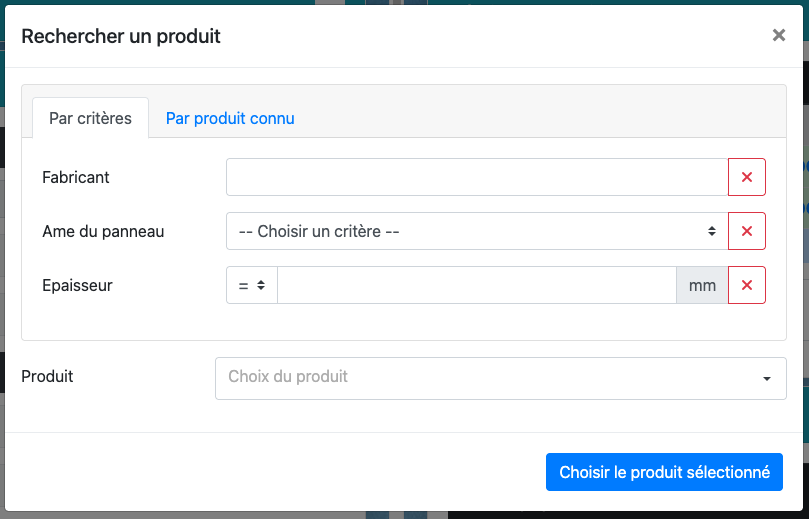
Task: Close the Rechercher un produit dialog
Action: [x=779, y=36]
